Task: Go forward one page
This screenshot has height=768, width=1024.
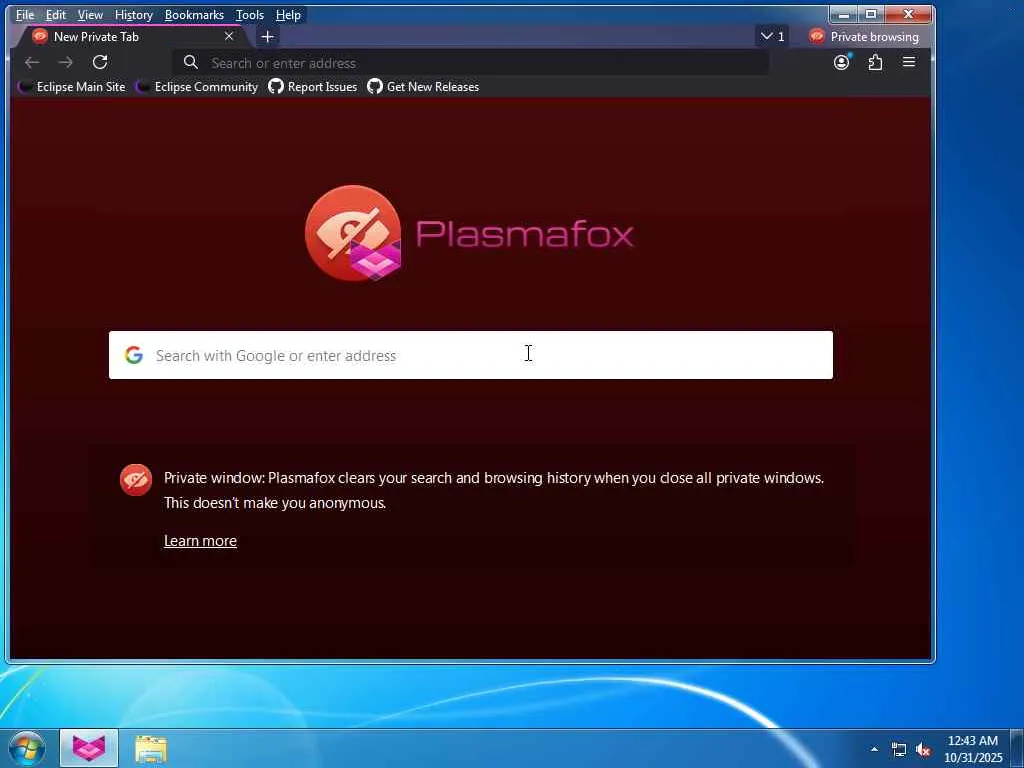Action: point(66,62)
